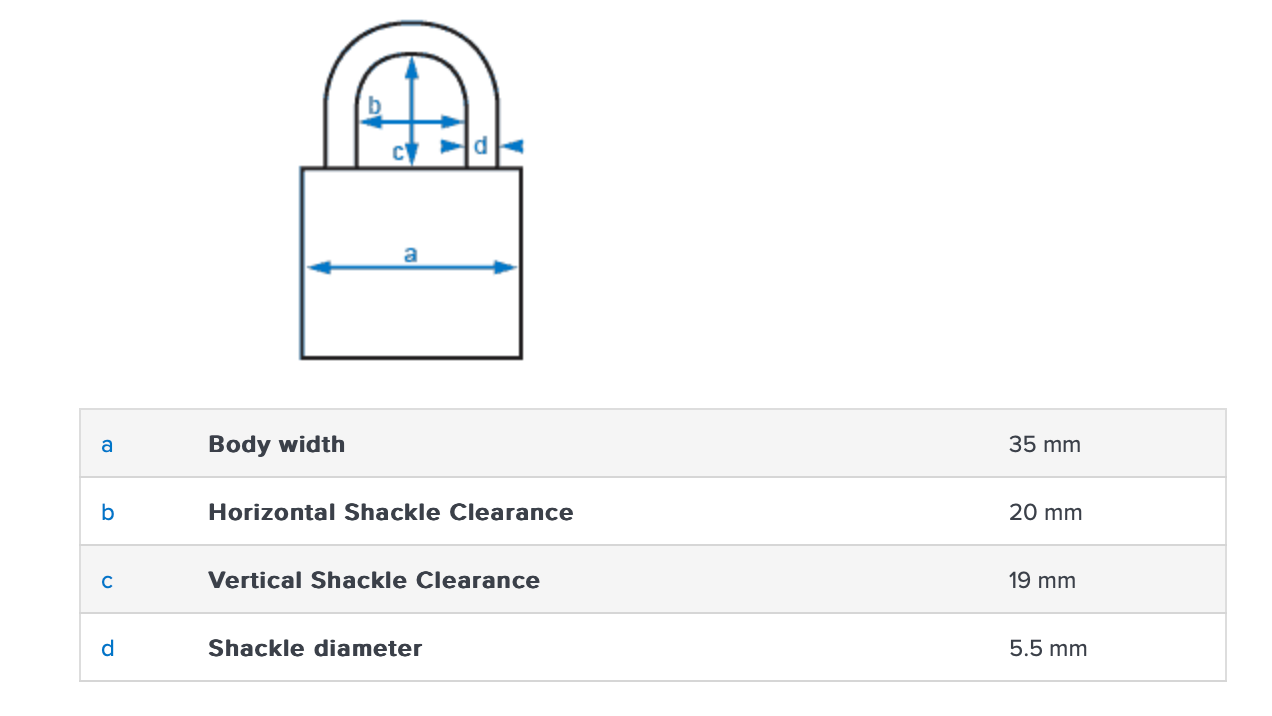The image size is (1272, 716).
Task: Click the blue 'a' in the table
Action: pos(107,444)
